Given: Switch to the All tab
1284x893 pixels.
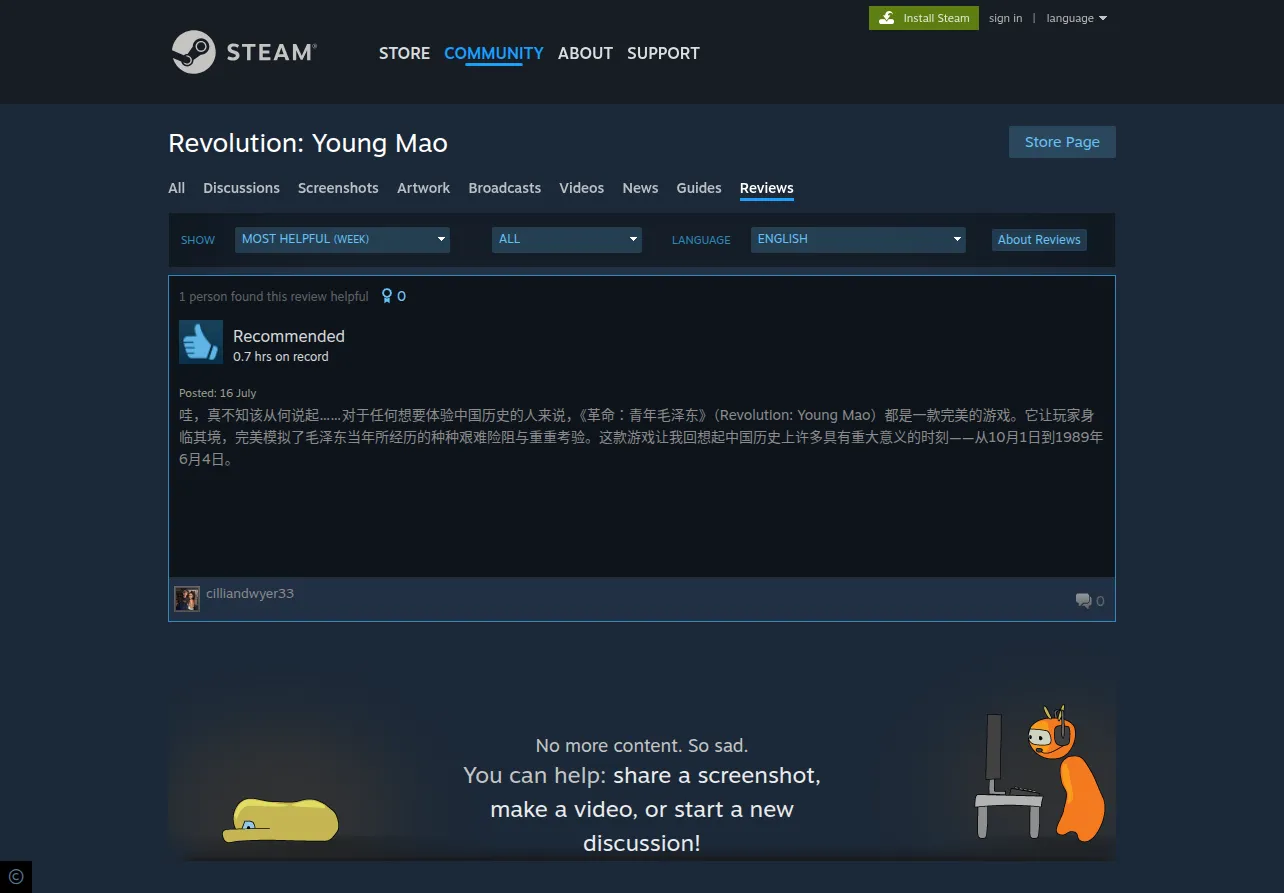Looking at the screenshot, I should click(x=177, y=188).
